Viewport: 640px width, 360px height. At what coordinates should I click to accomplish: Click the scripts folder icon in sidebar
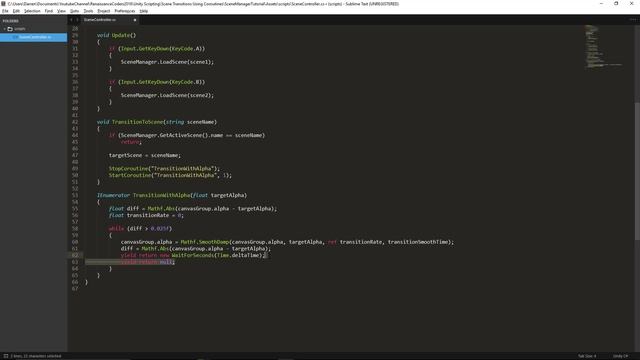pos(10,29)
